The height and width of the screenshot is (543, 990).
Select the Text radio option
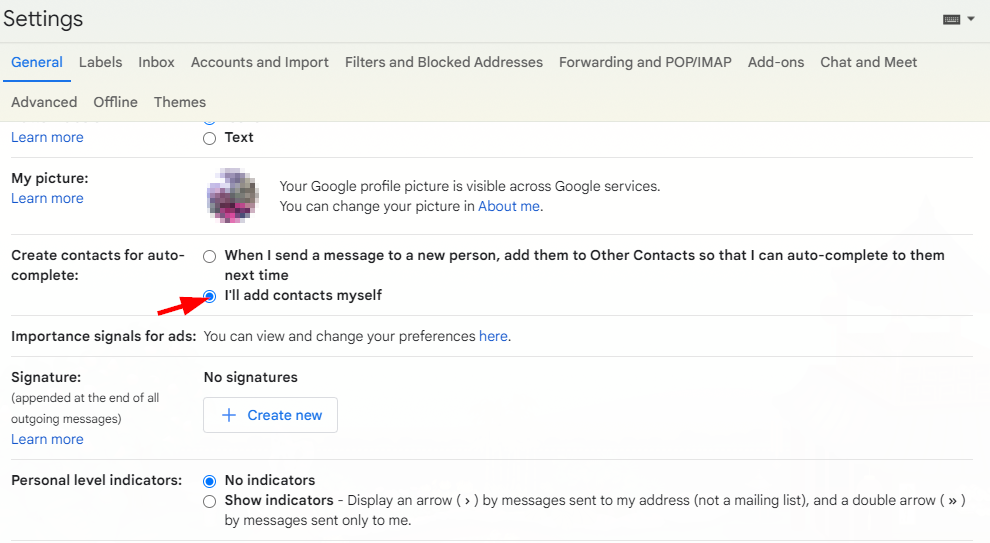210,138
